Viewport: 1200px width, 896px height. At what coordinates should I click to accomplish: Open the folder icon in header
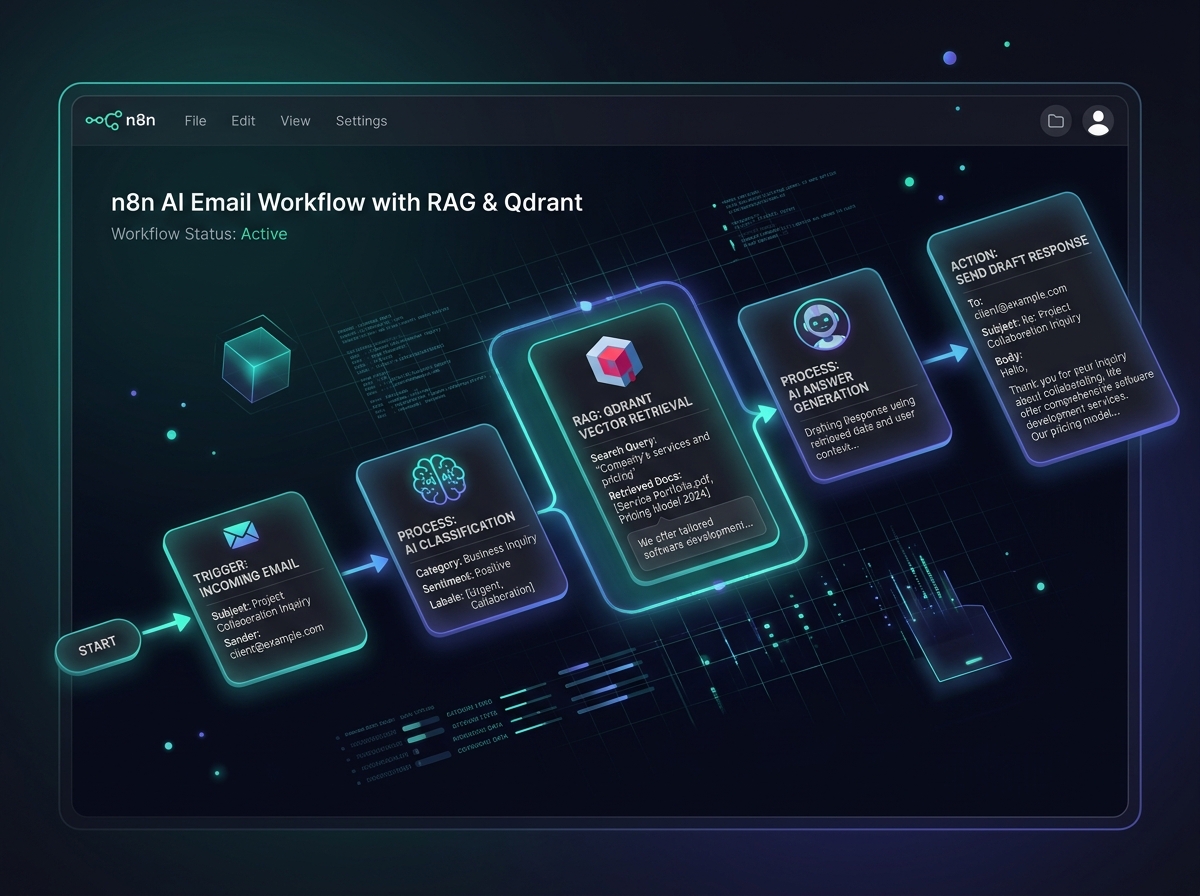[x=1055, y=122]
